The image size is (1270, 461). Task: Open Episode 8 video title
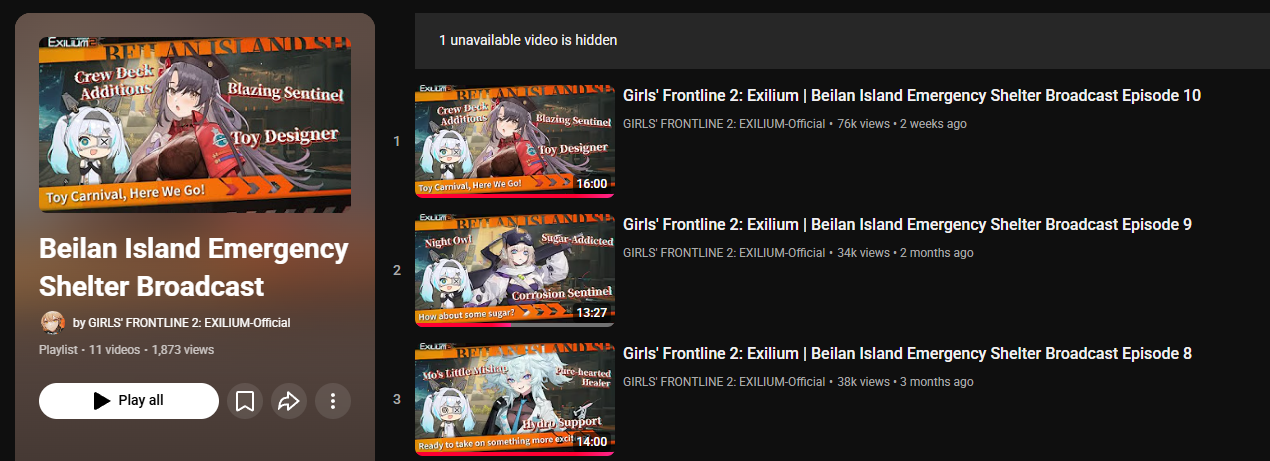[x=907, y=354]
